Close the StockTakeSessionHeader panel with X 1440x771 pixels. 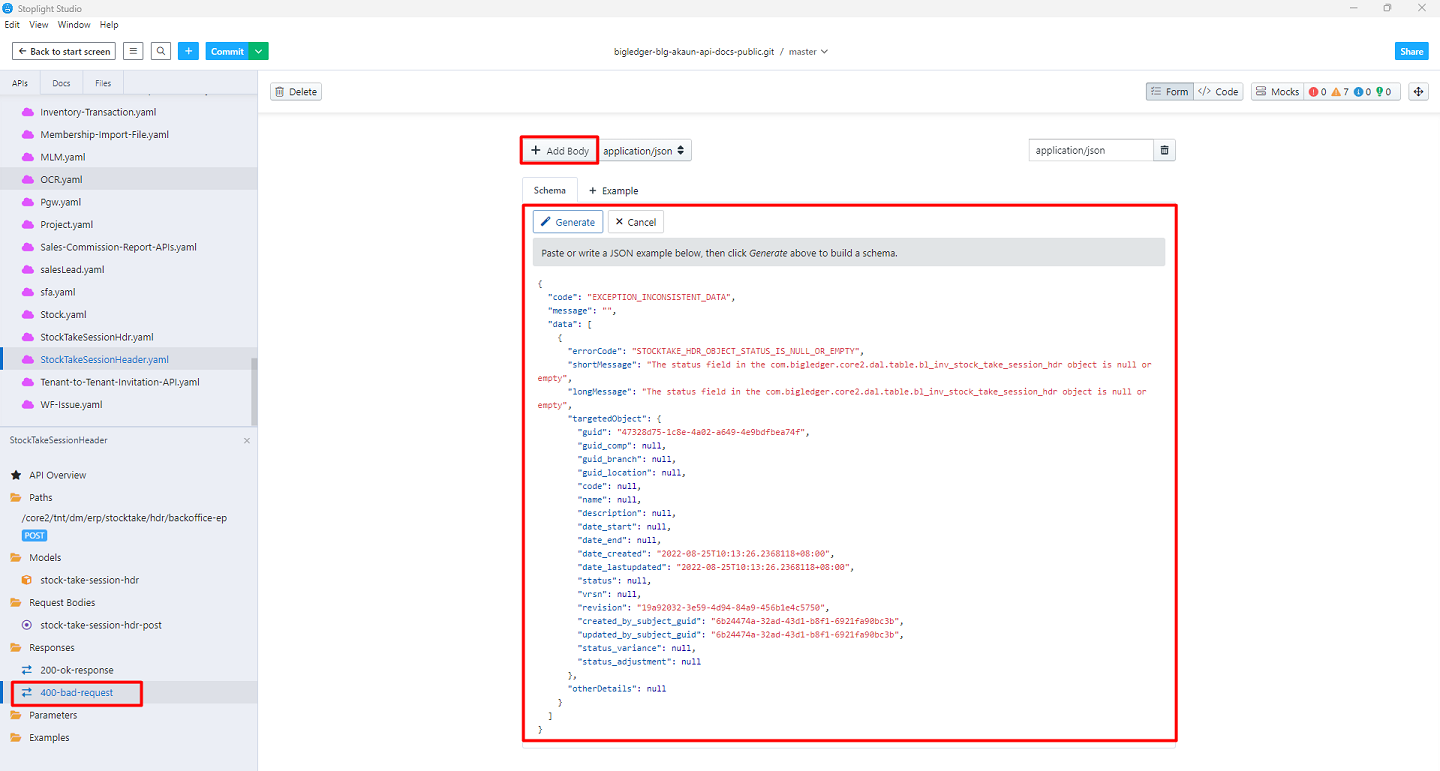coord(247,440)
